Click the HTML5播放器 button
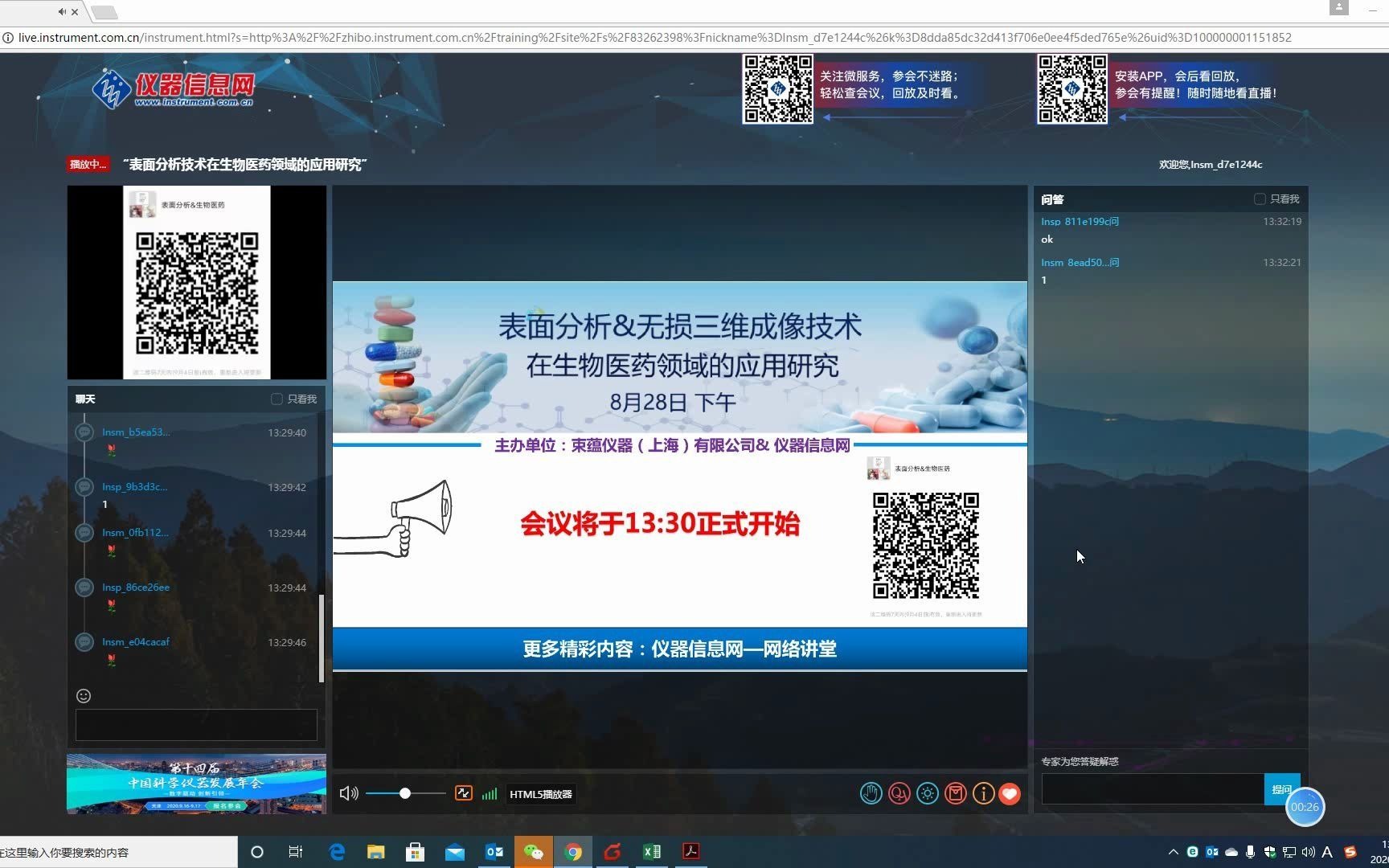 [x=541, y=794]
